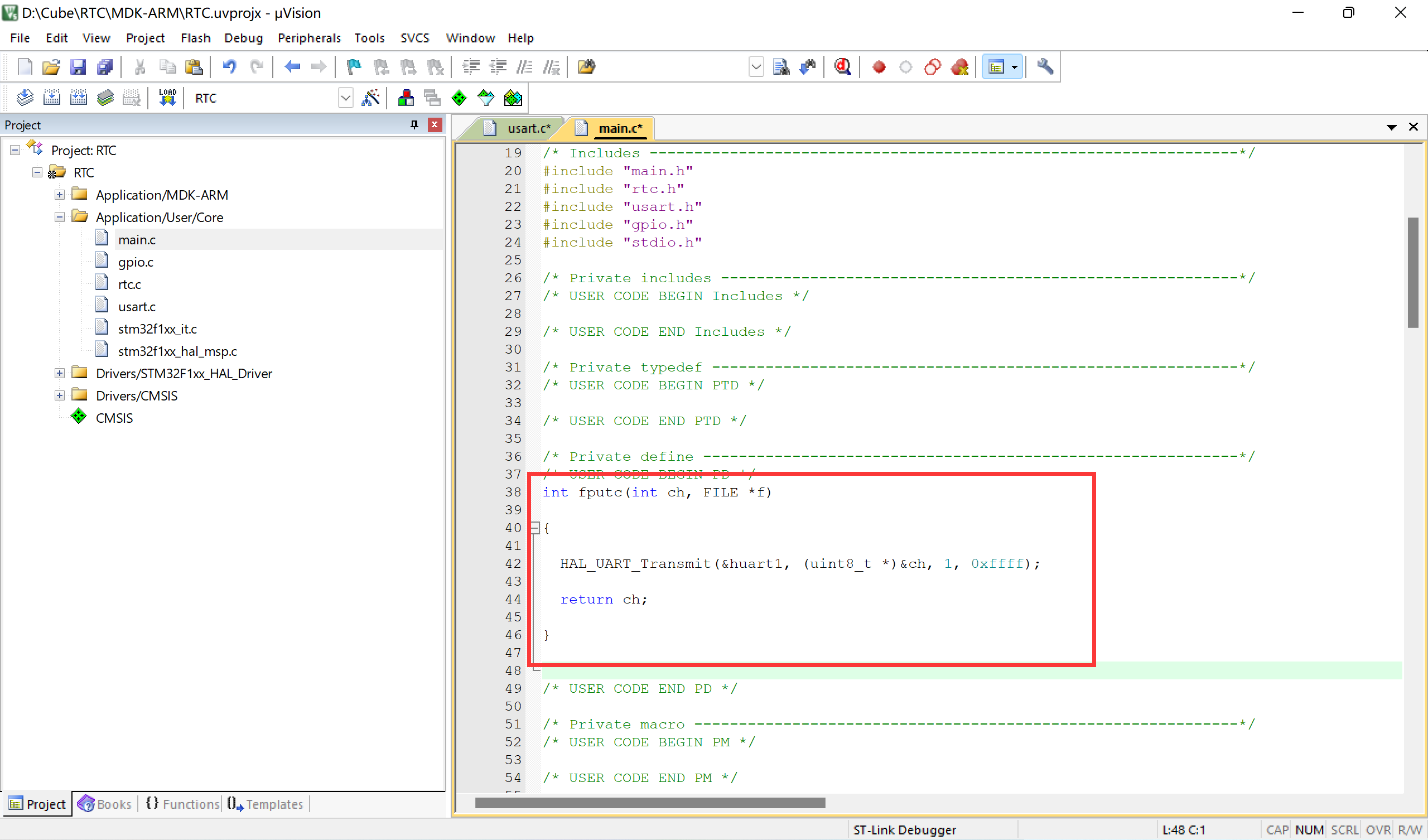The height and width of the screenshot is (840, 1428).
Task: Start the Debug session icon
Action: (x=842, y=67)
